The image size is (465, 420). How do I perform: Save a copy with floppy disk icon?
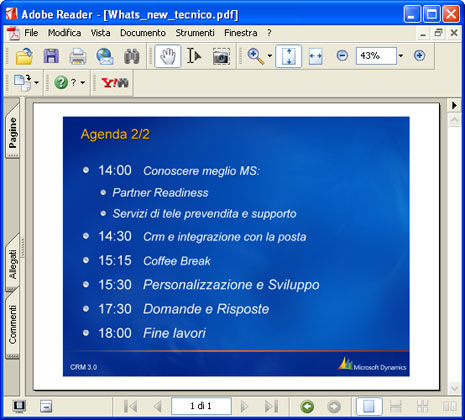(x=51, y=56)
